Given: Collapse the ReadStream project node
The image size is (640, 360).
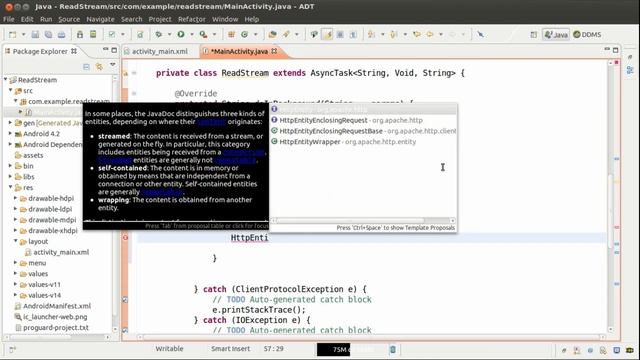Looking at the screenshot, I should (6, 80).
